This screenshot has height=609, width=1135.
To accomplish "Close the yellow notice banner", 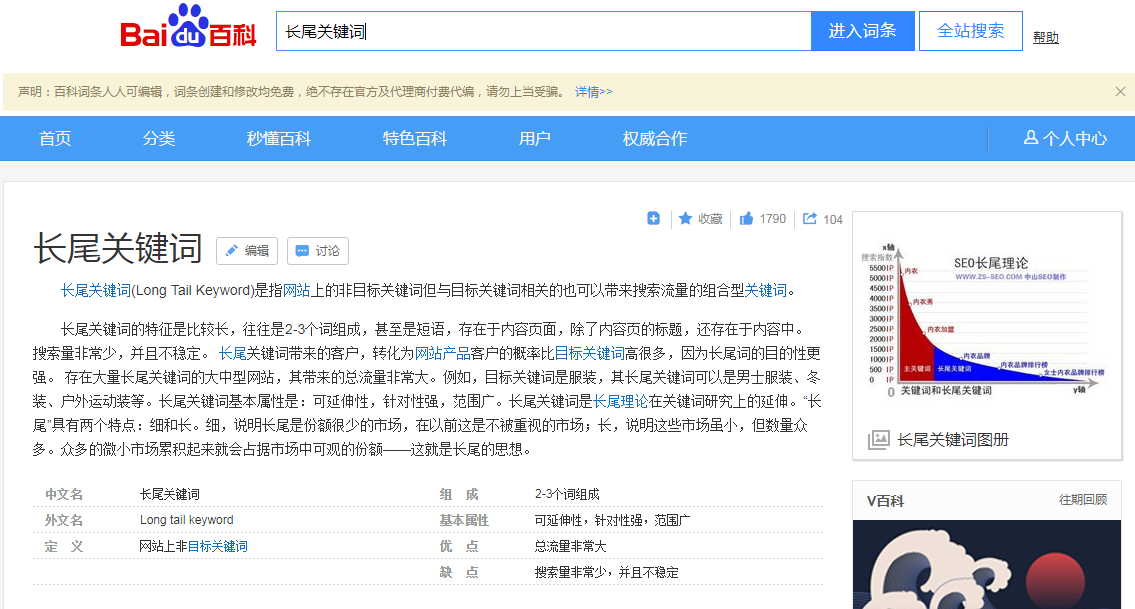I will [x=1120, y=92].
